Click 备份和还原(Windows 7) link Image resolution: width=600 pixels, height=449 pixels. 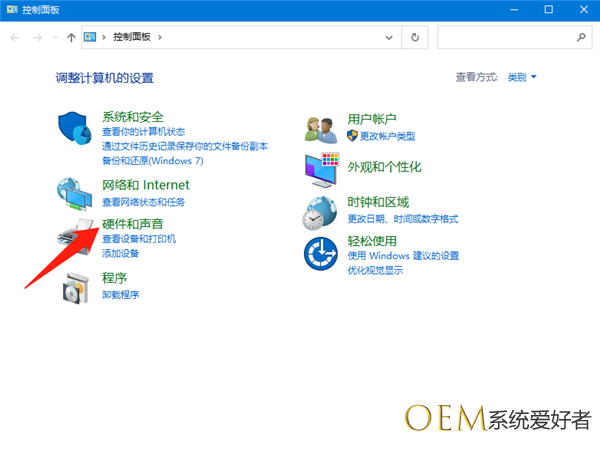coord(152,160)
